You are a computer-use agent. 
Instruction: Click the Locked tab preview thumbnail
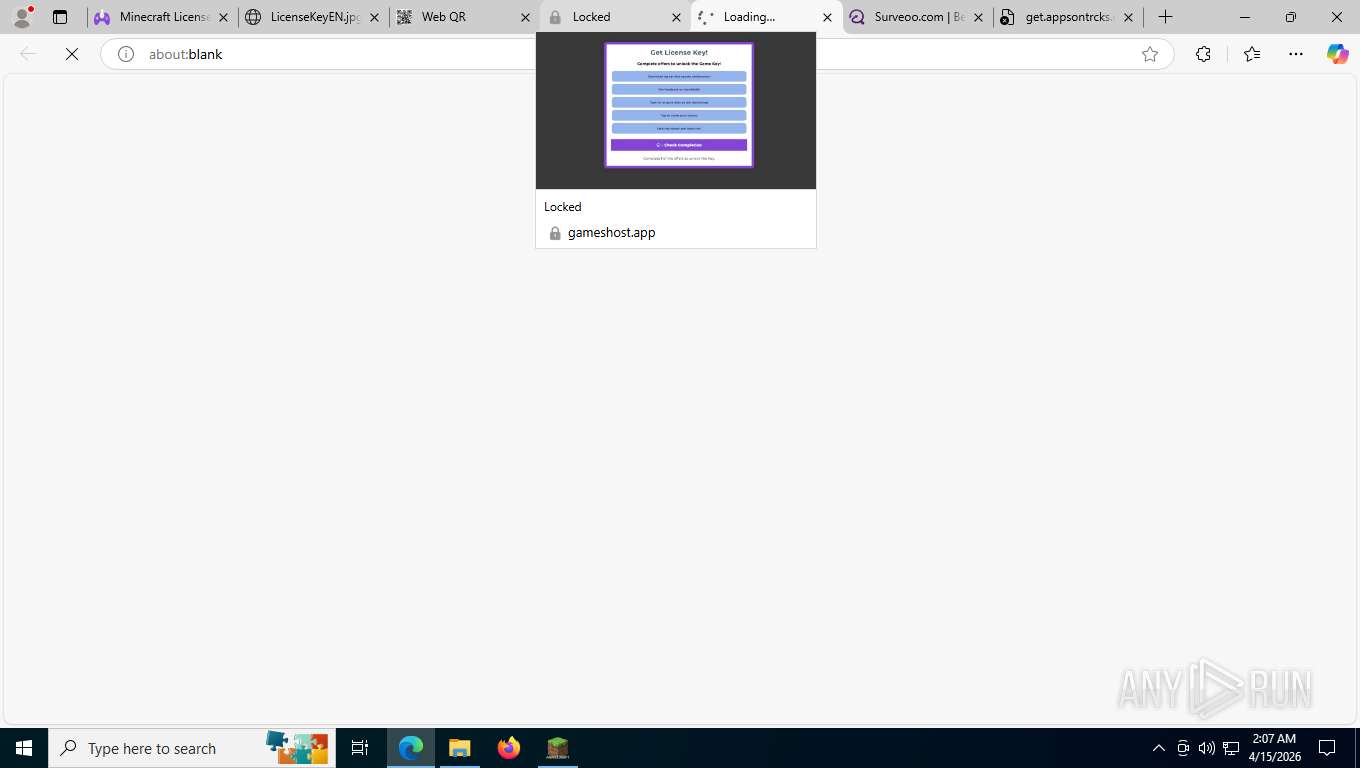click(x=676, y=110)
